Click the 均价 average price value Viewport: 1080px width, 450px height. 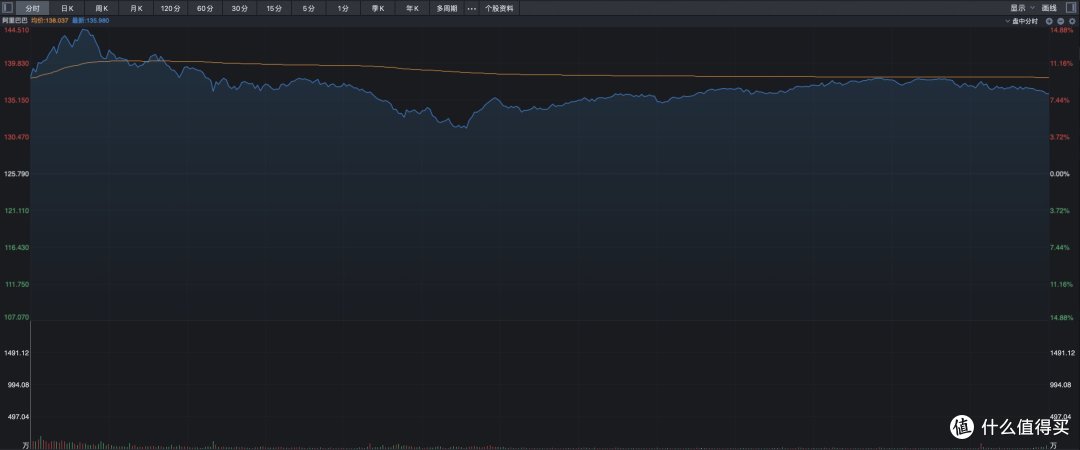(50, 21)
